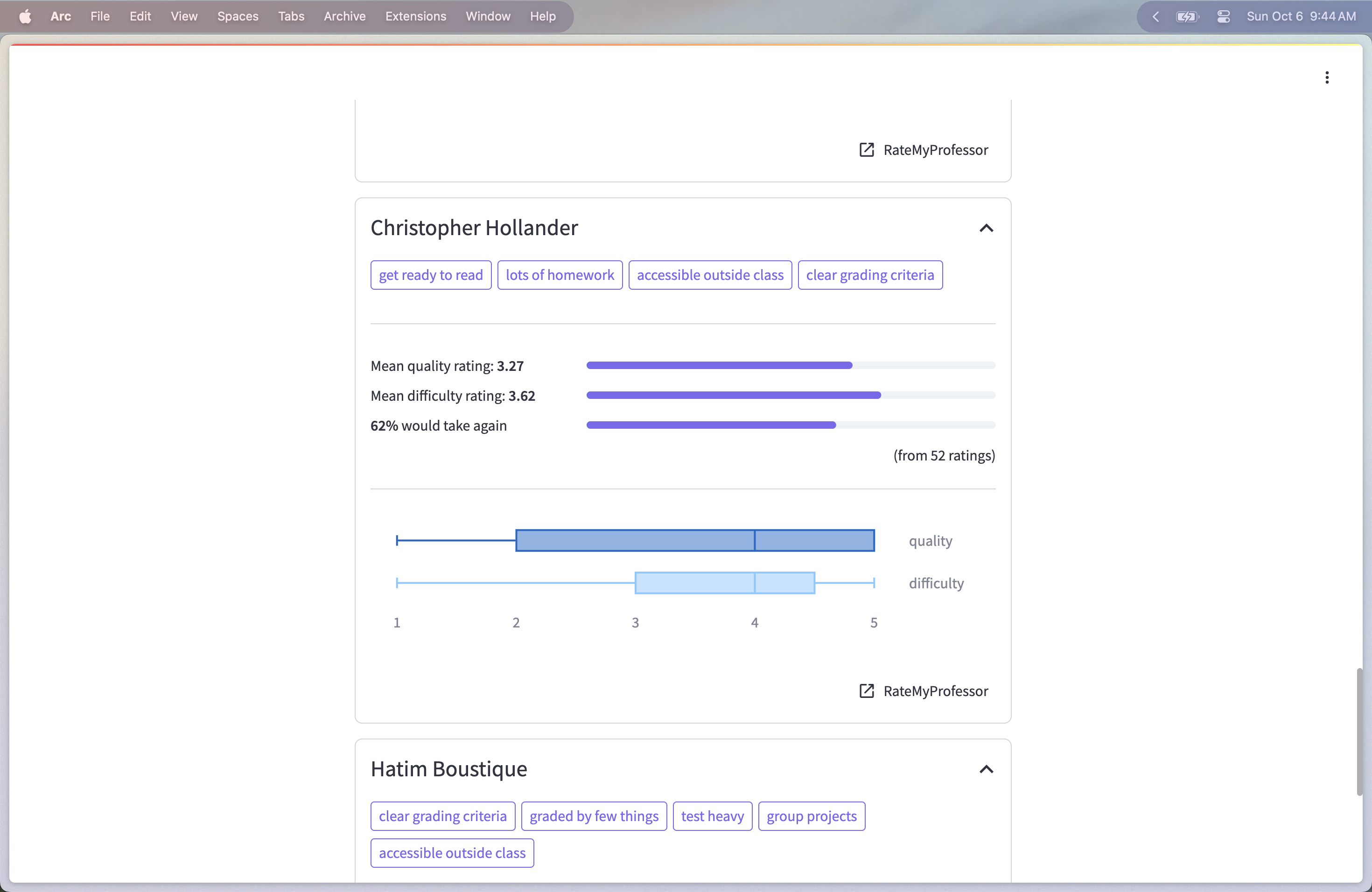This screenshot has height=892, width=1372.
Task: Select the 'test heavy' tag
Action: 712,816
